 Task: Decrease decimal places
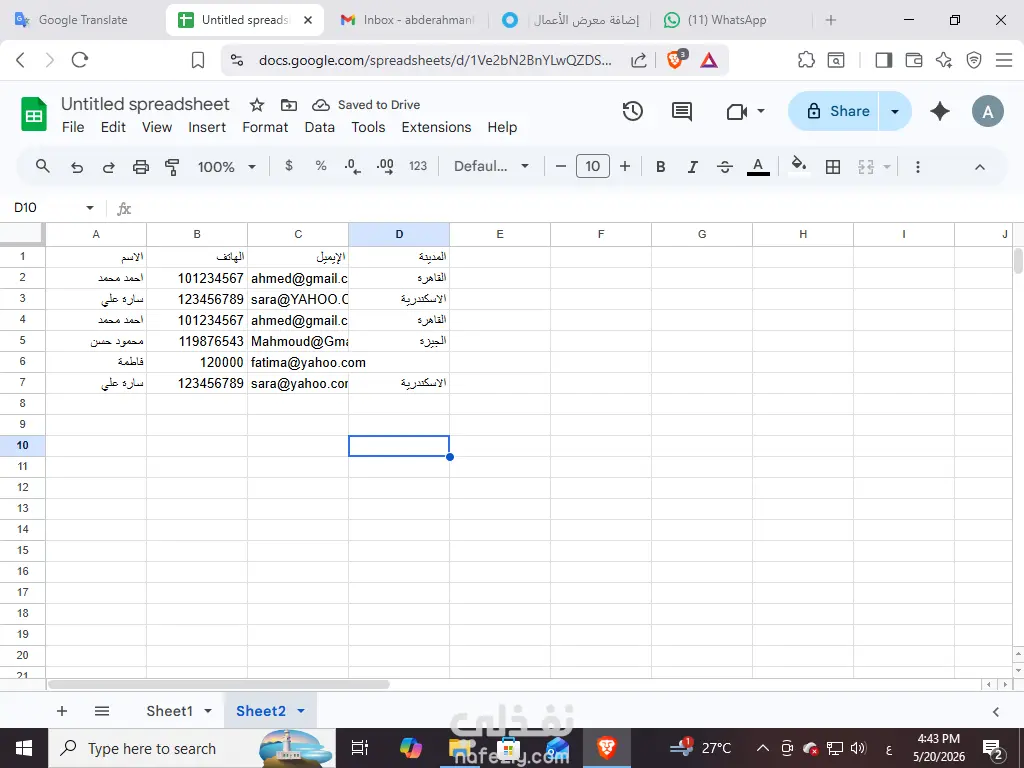coord(353,167)
